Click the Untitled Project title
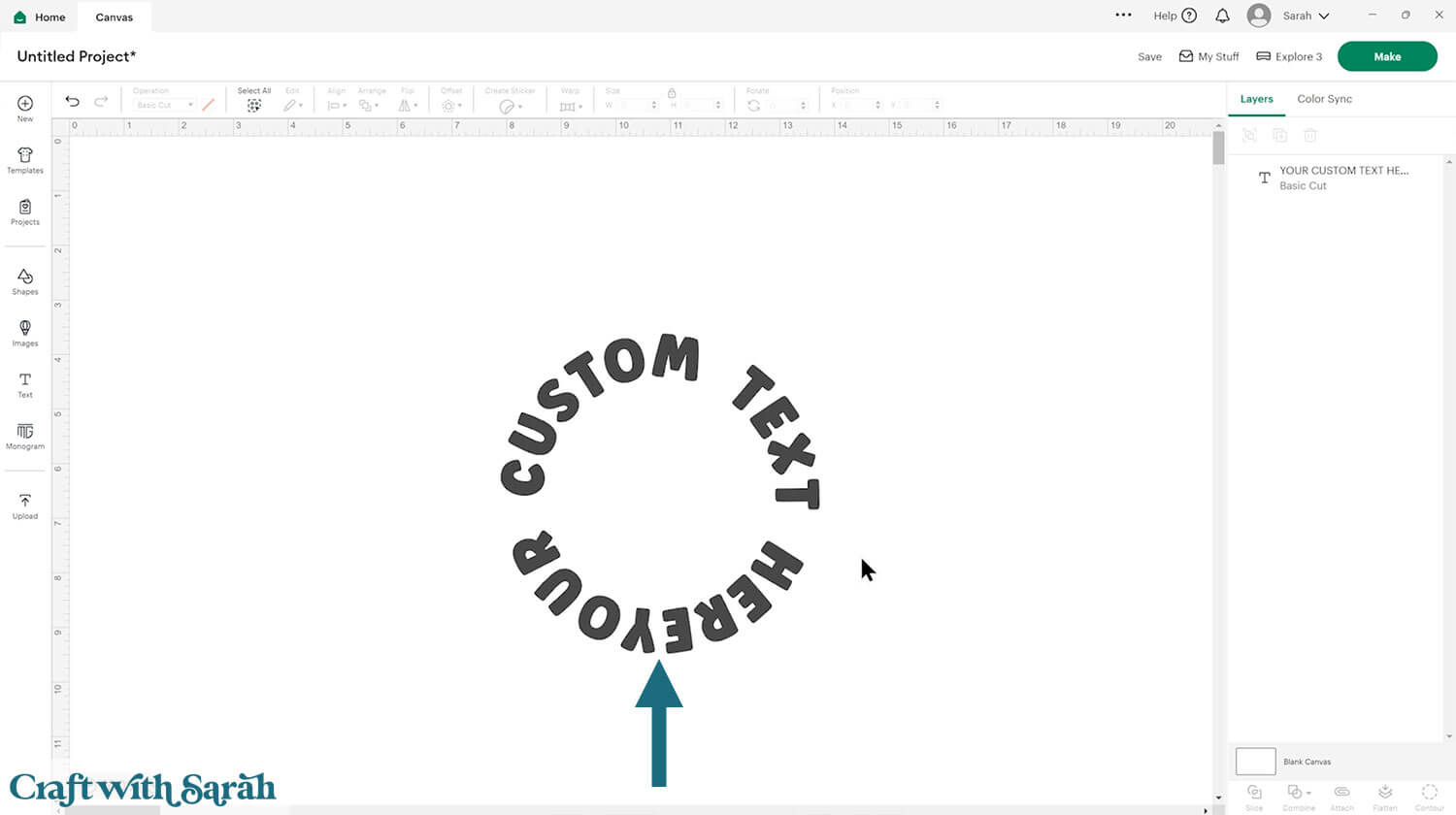 77,56
